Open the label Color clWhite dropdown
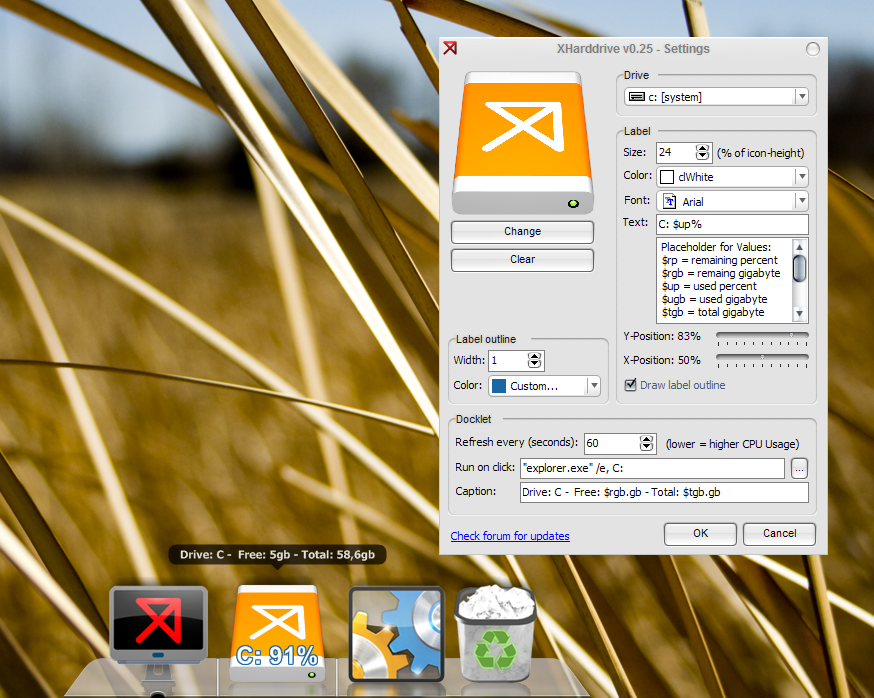 click(x=802, y=177)
